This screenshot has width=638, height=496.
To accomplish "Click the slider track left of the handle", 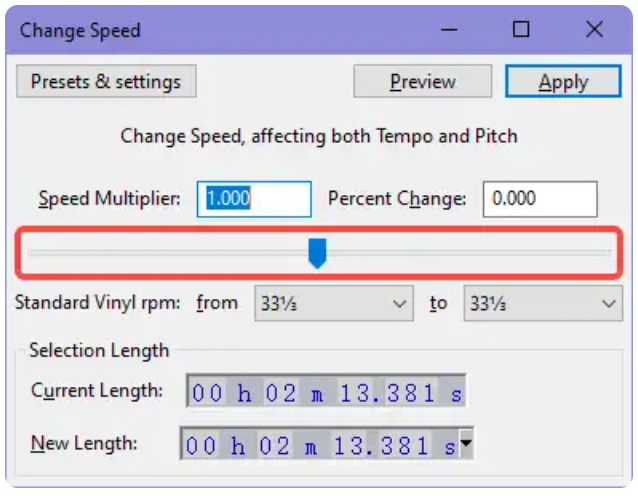I will tap(168, 253).
